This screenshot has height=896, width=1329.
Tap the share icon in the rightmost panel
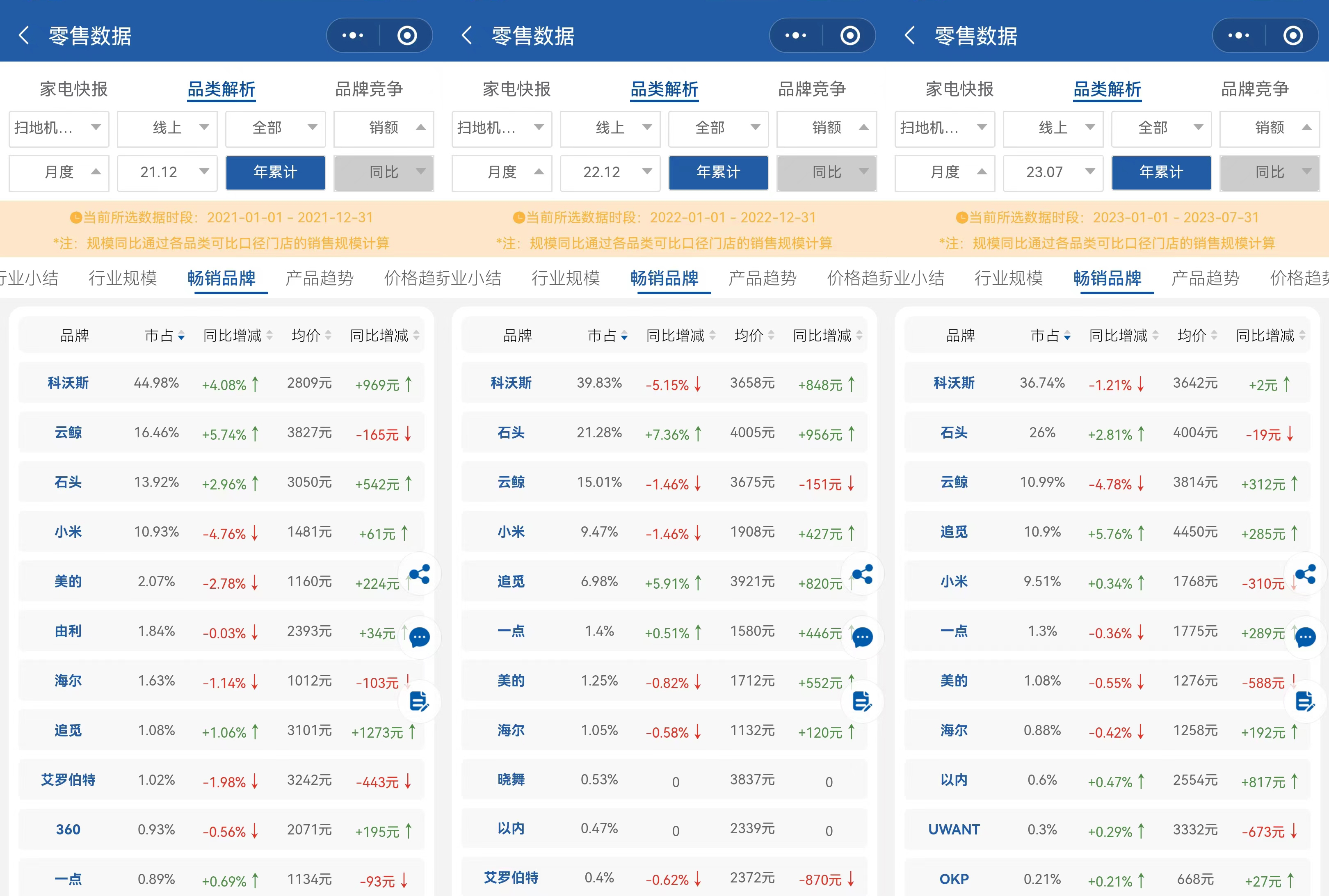[x=1306, y=574]
